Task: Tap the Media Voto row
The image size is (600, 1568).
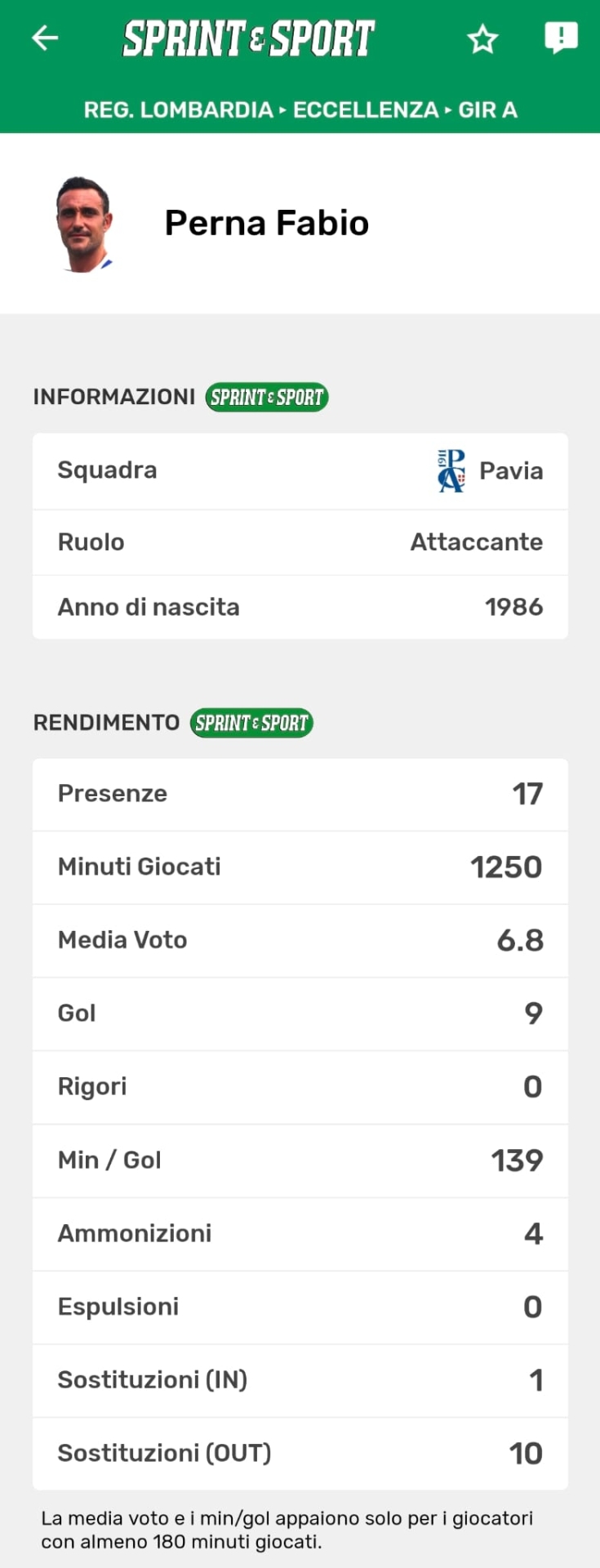Action: pos(300,940)
